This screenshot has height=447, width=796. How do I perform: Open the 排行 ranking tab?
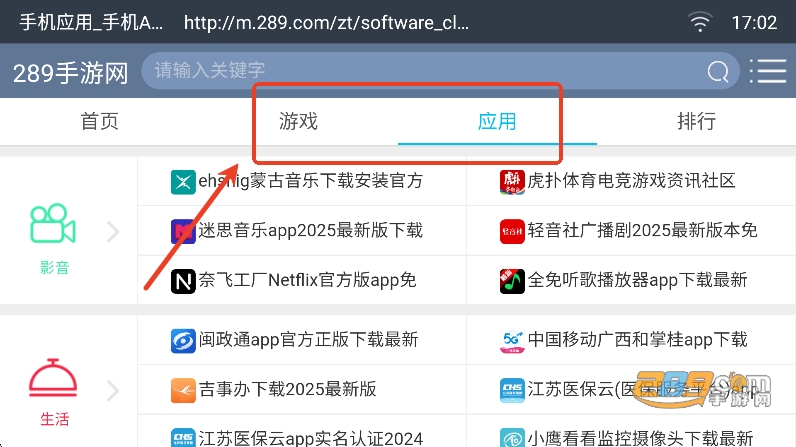click(x=696, y=122)
